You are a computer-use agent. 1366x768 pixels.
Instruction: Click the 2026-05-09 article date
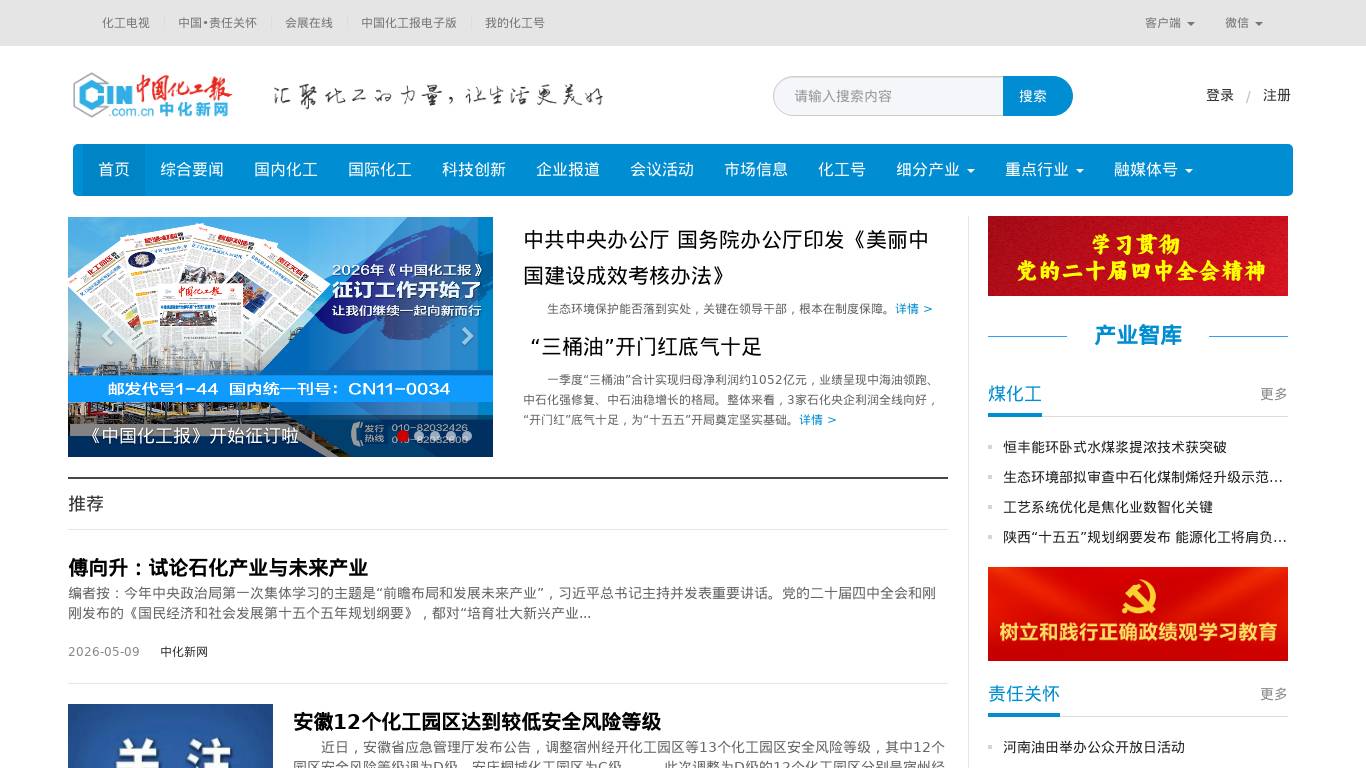[x=104, y=652]
